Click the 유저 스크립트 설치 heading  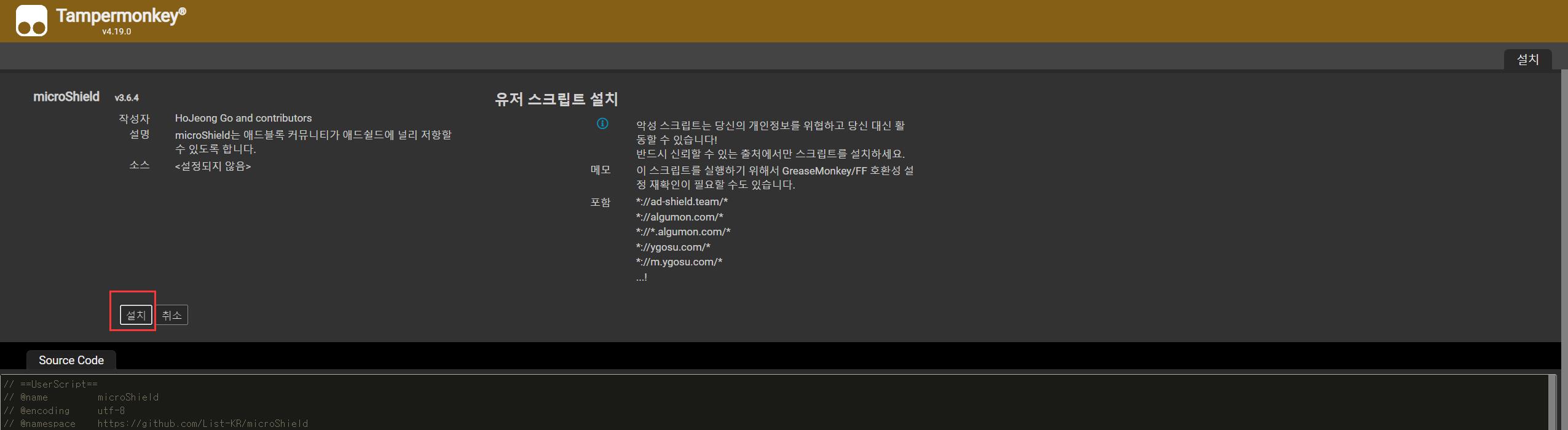pyautogui.click(x=556, y=99)
